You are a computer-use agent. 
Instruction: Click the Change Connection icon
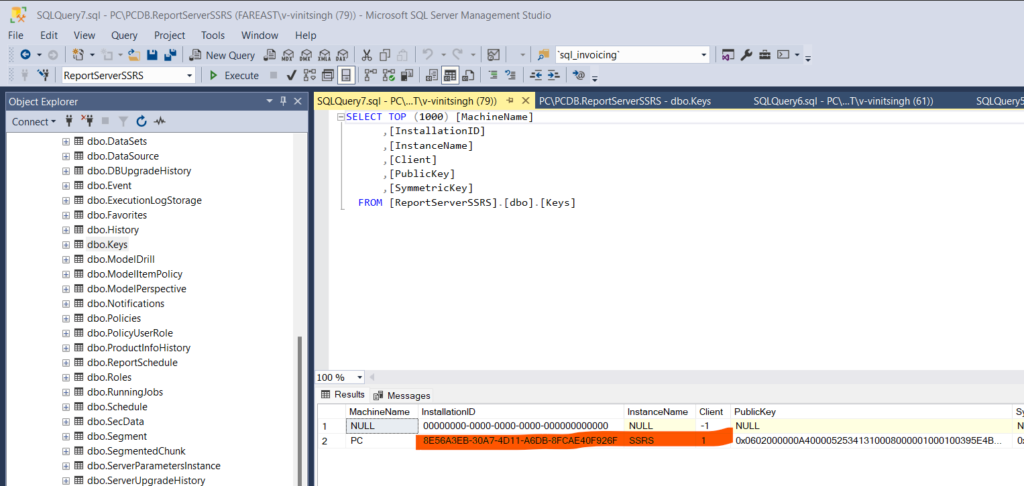tap(43, 75)
